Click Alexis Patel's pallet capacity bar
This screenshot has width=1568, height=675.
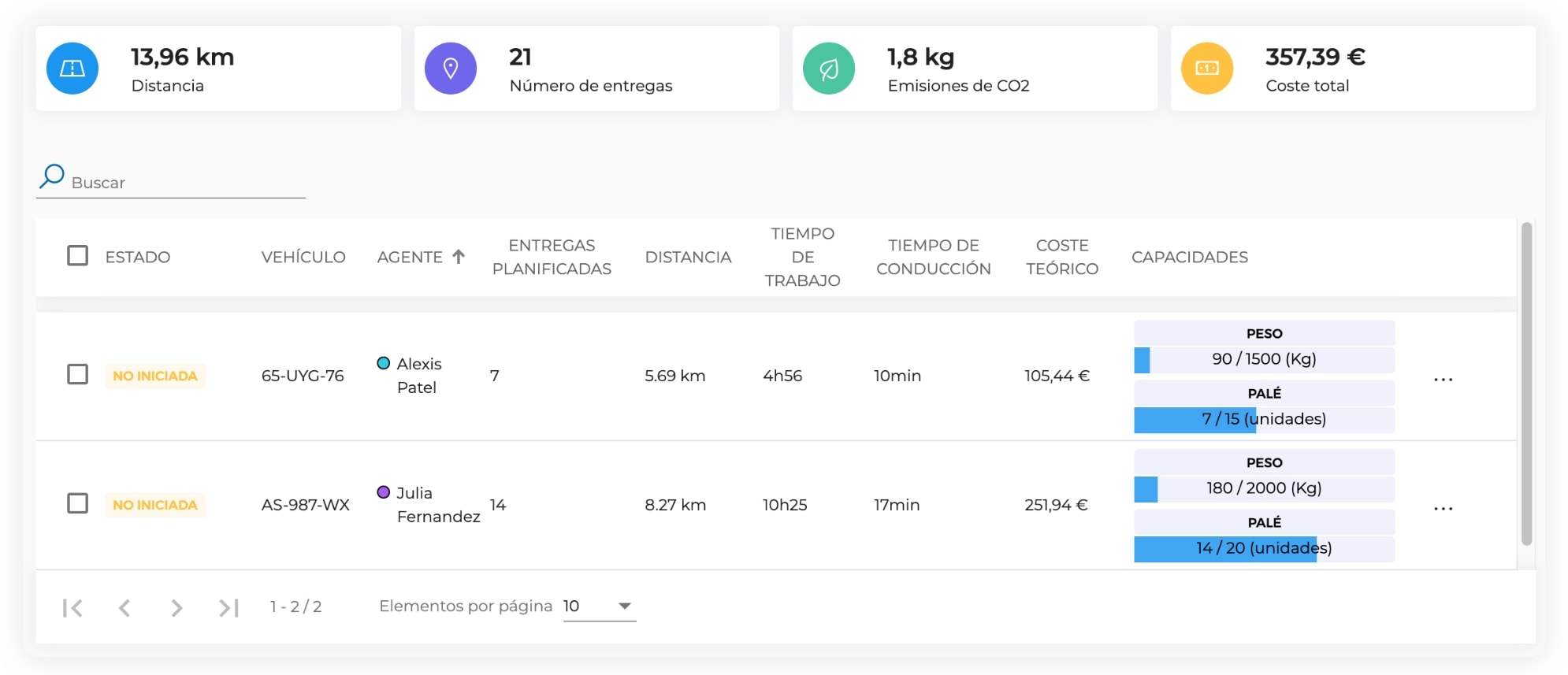tap(1264, 419)
